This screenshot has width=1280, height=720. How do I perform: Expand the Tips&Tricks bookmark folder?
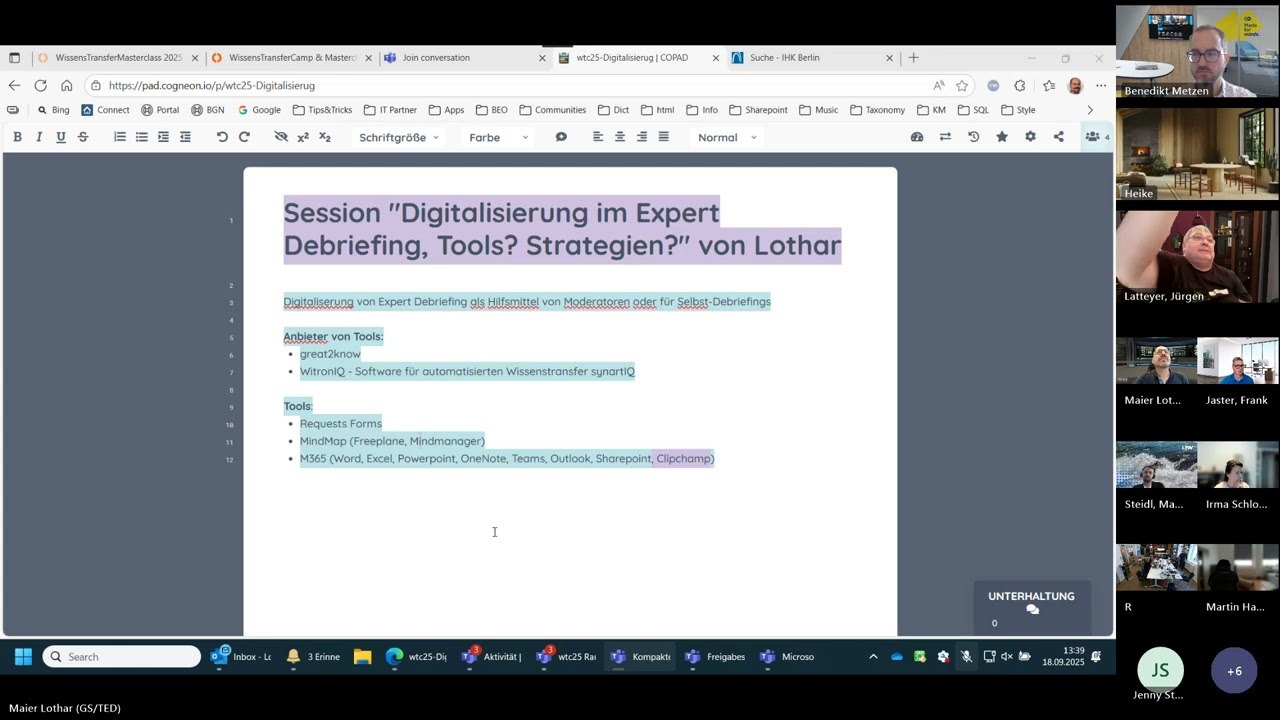pos(323,110)
